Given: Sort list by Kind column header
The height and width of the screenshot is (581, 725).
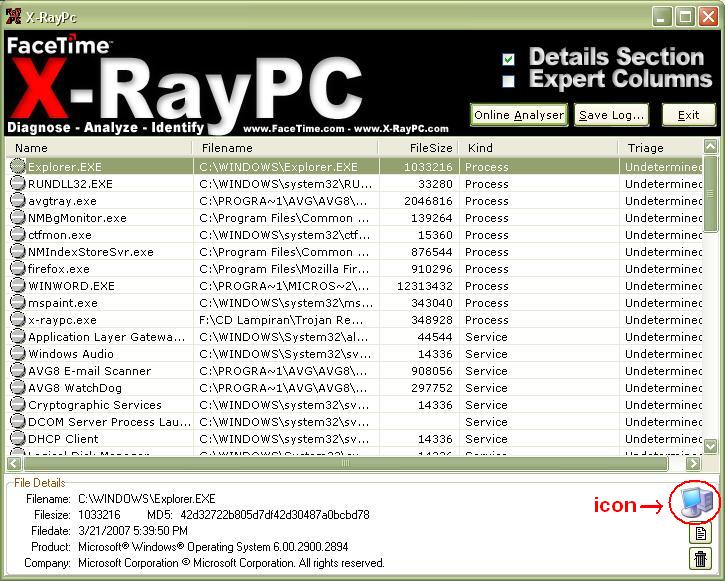Looking at the screenshot, I should tap(538, 148).
